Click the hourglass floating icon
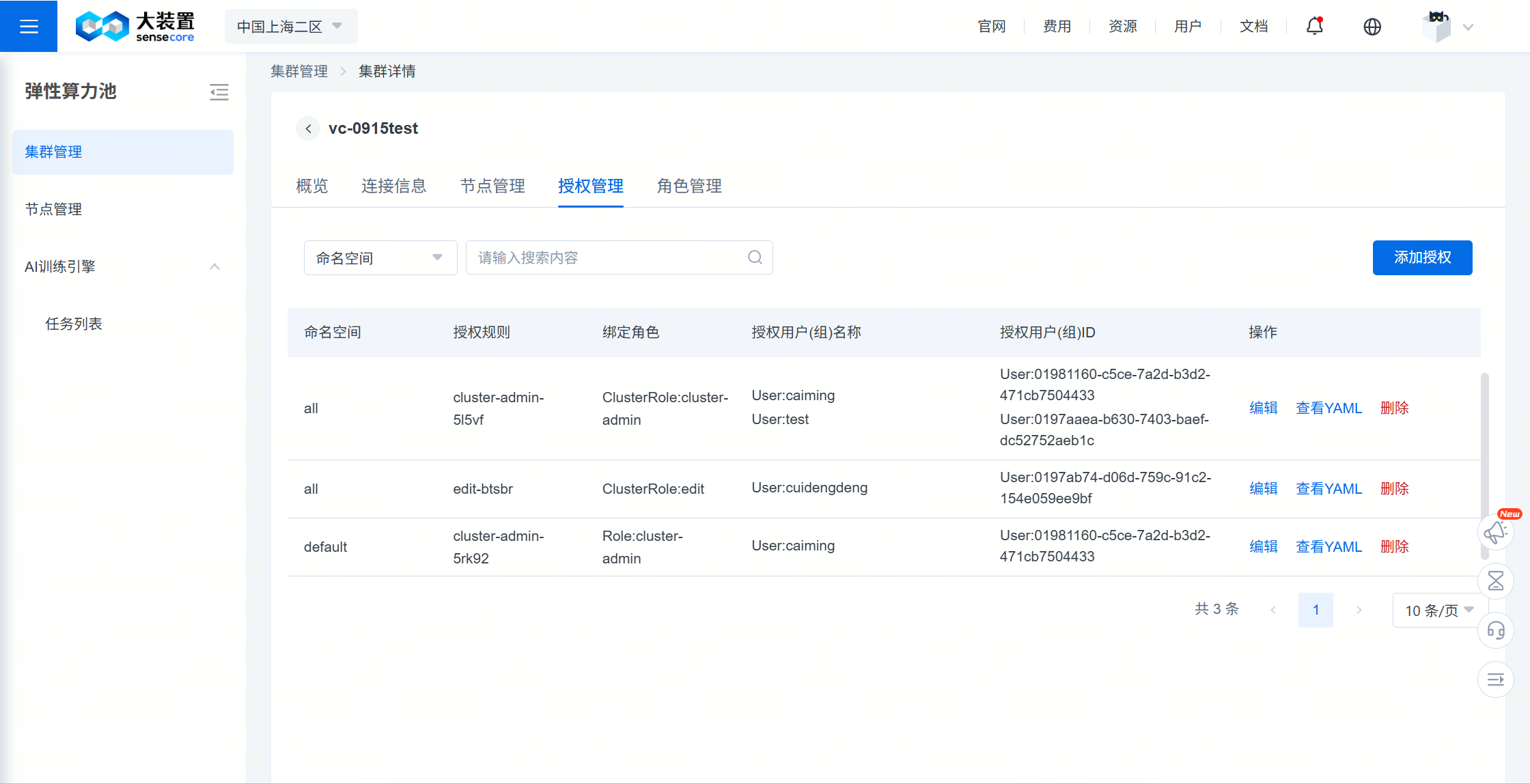 [x=1495, y=581]
